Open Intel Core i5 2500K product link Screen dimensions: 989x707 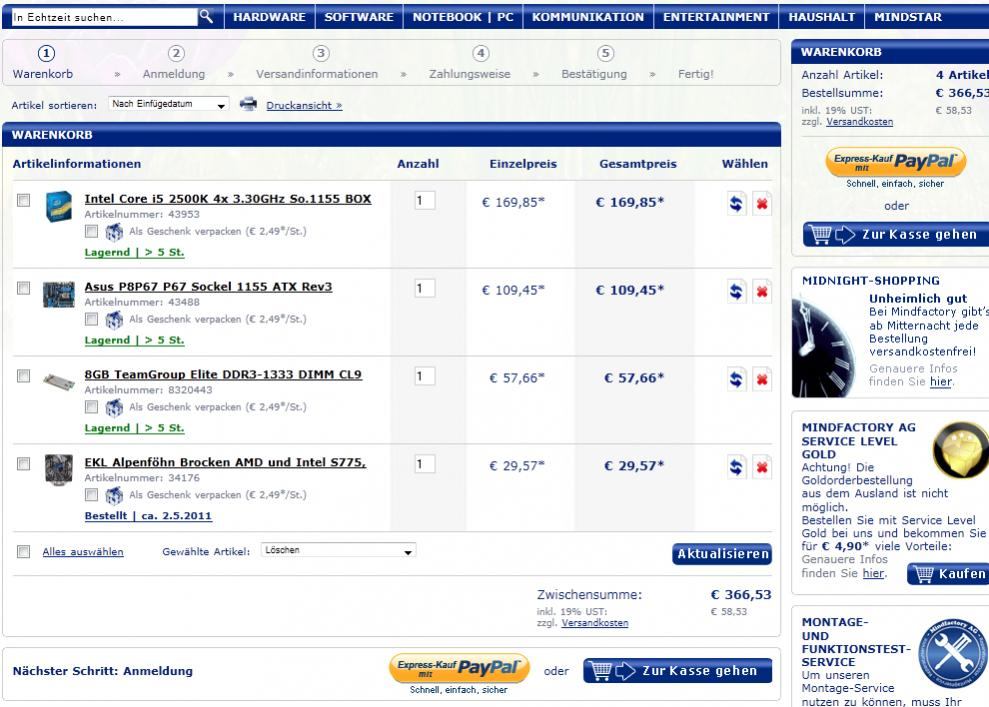point(228,199)
